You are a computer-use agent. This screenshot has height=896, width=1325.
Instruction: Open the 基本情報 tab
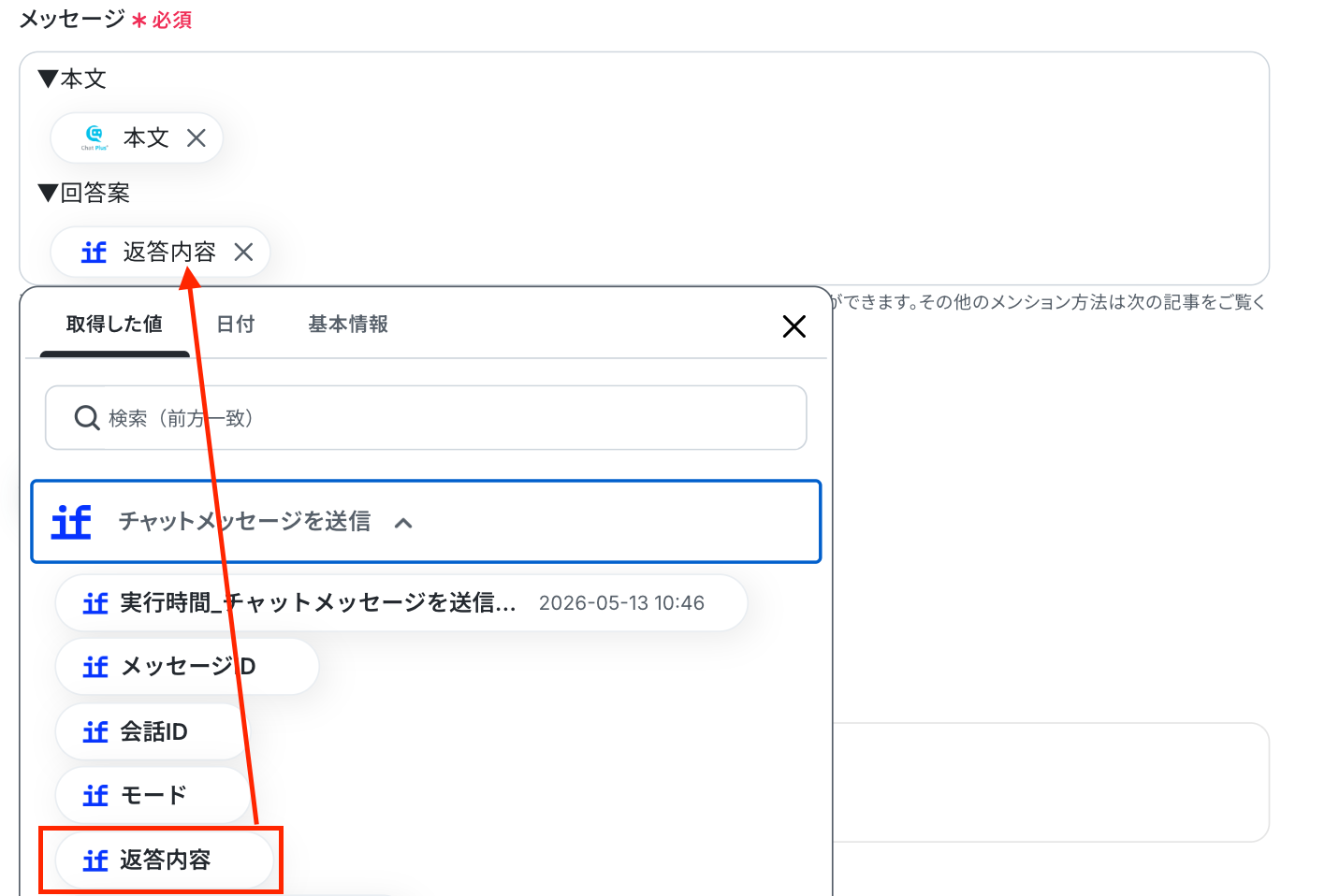348,325
